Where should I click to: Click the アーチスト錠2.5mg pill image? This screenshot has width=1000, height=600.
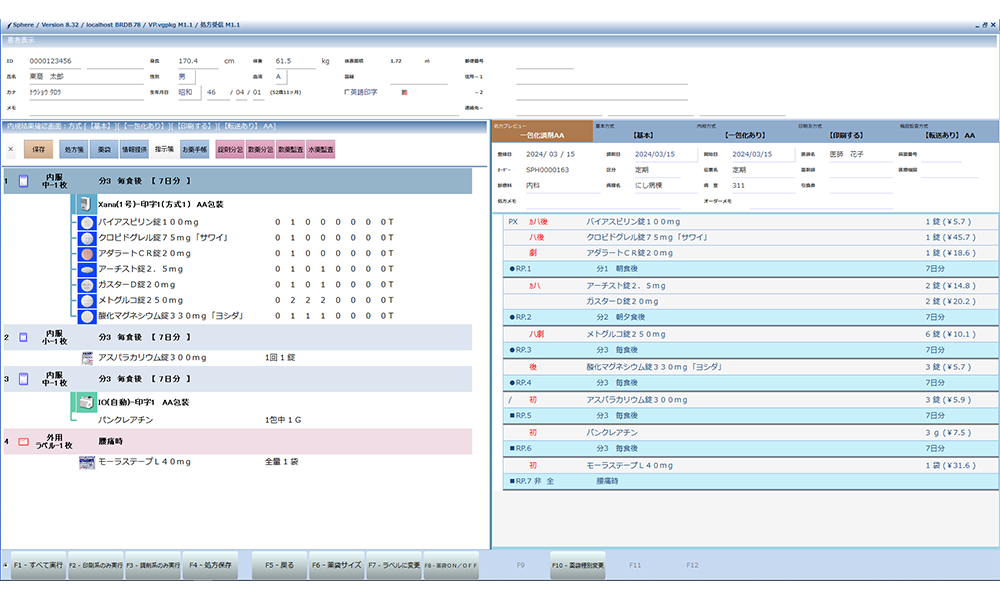tap(87, 269)
